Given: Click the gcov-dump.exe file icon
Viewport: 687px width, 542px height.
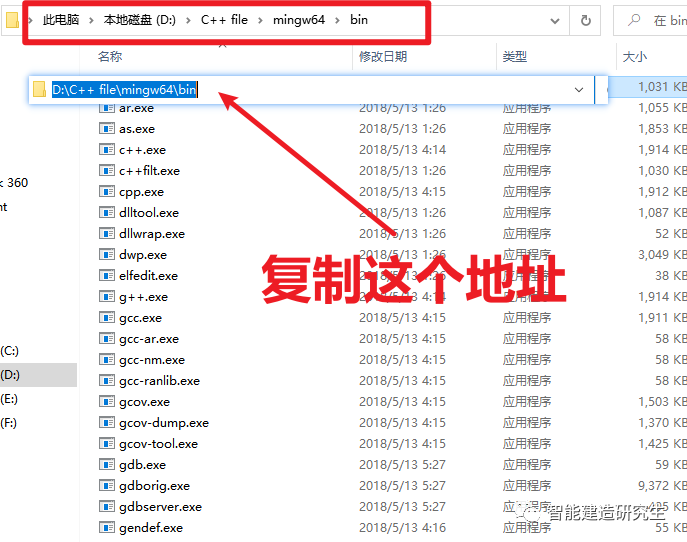Looking at the screenshot, I should (x=106, y=423).
